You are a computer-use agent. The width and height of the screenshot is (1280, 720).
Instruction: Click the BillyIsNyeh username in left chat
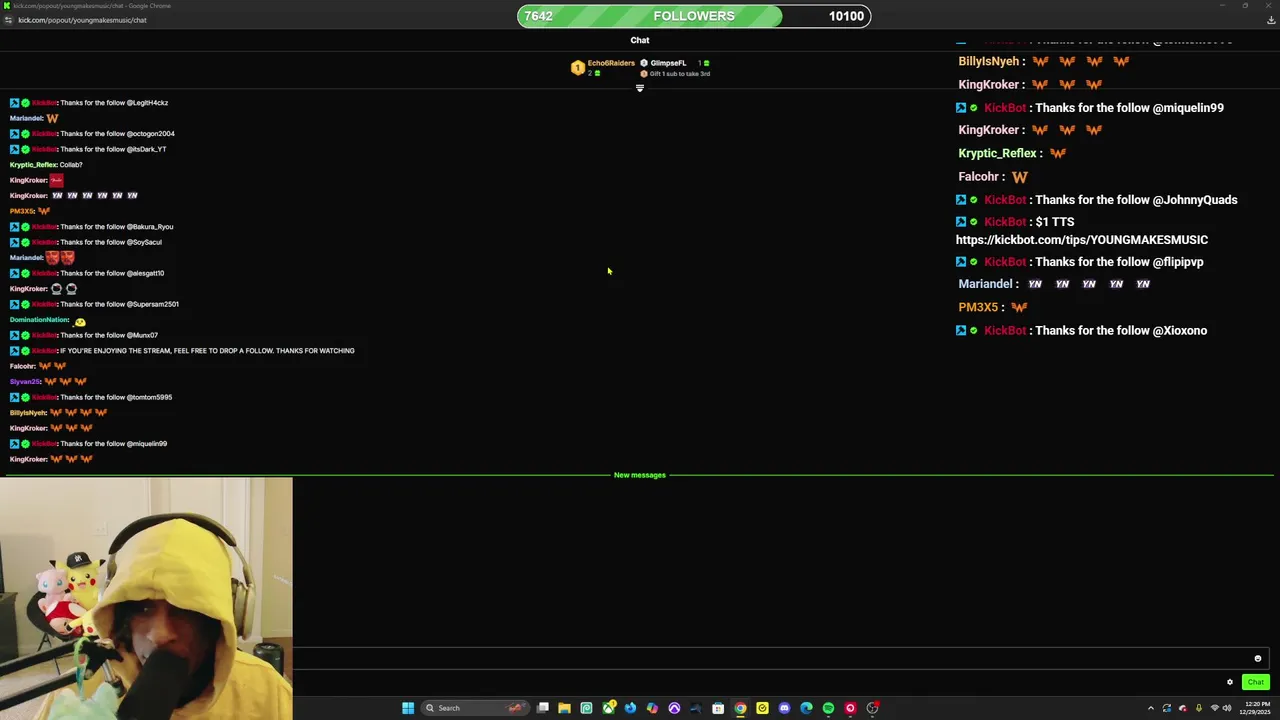coord(28,413)
